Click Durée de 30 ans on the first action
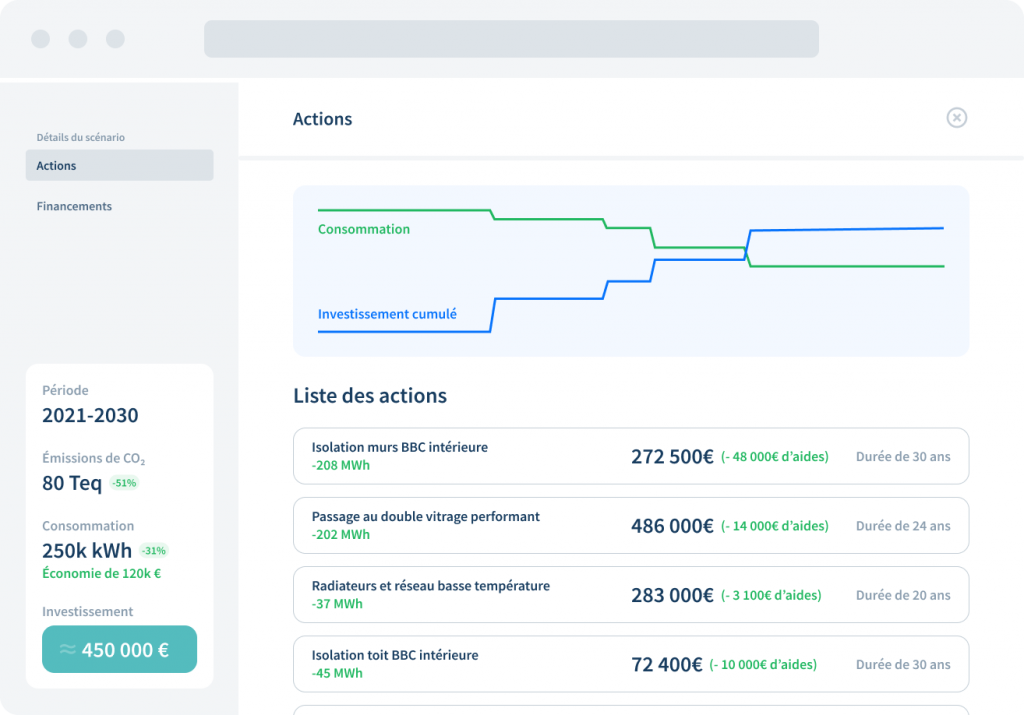Screen dimensions: 1024x715 (x=903, y=455)
